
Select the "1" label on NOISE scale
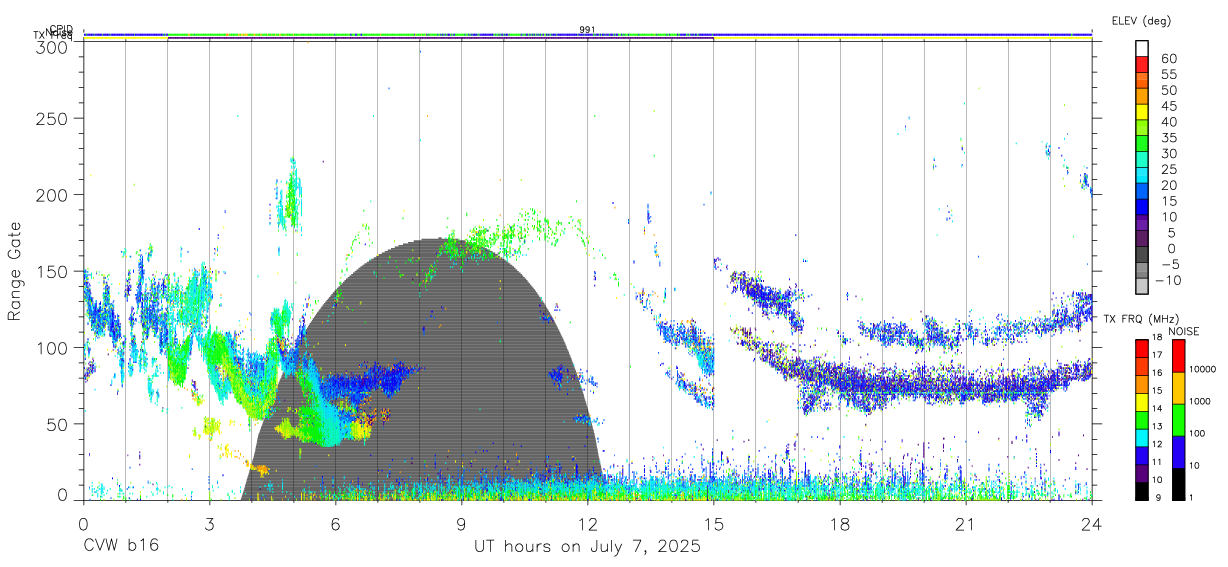pyautogui.click(x=1192, y=498)
